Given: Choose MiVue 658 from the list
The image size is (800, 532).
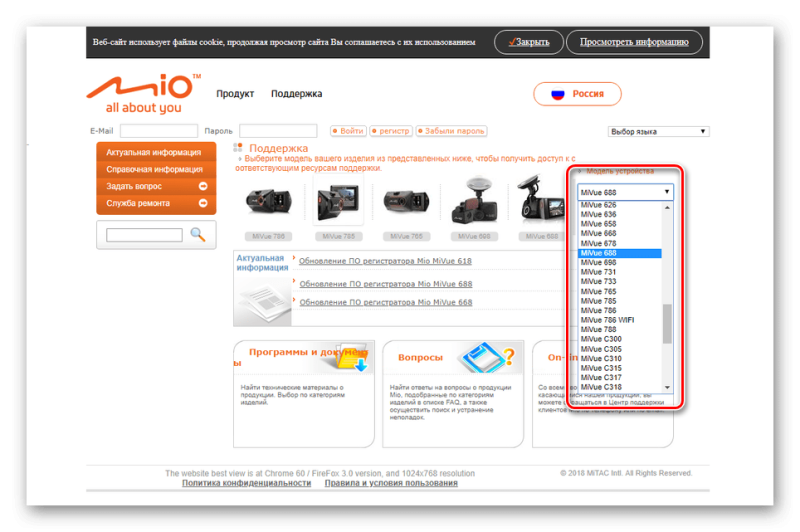Looking at the screenshot, I should point(620,224).
